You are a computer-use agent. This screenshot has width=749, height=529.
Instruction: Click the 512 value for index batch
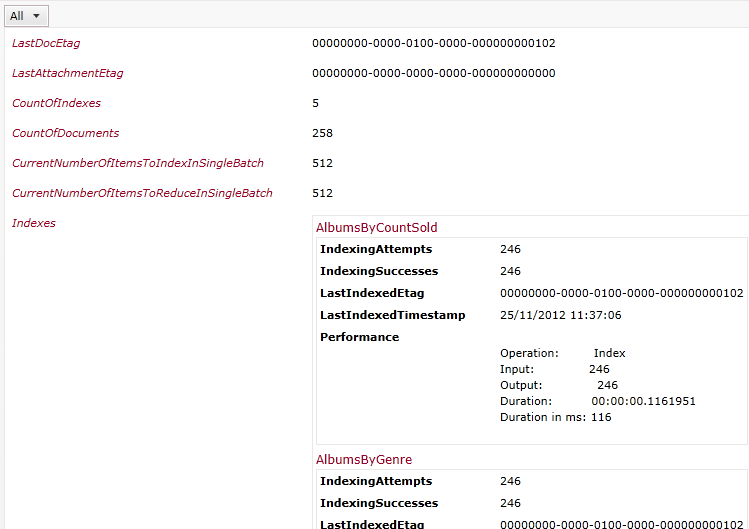pyautogui.click(x=322, y=163)
